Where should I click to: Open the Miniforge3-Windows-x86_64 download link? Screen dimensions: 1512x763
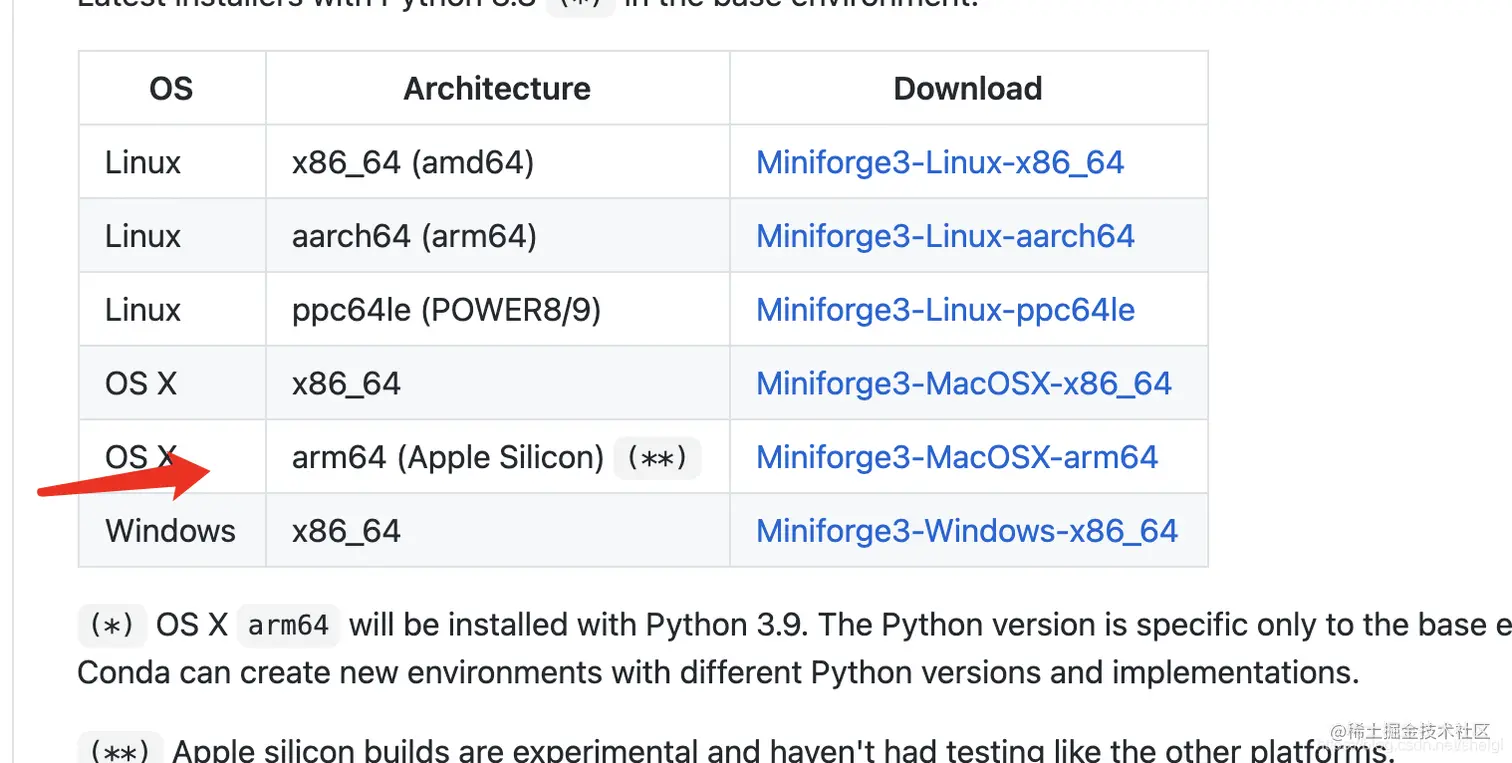pyautogui.click(x=967, y=531)
